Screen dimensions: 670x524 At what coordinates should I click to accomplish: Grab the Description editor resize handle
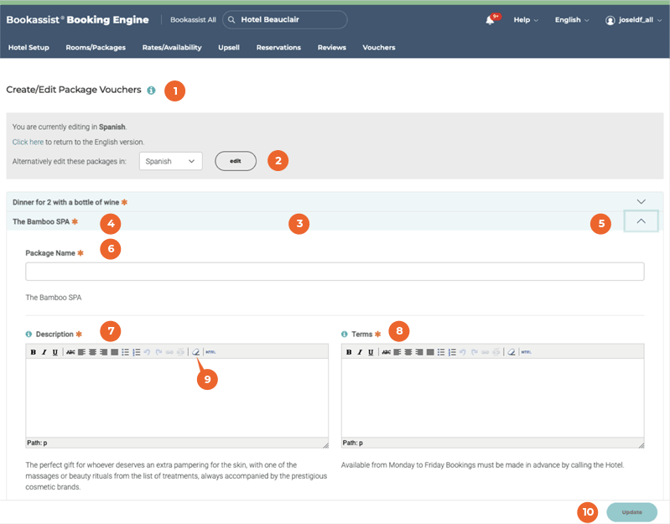pos(326,445)
